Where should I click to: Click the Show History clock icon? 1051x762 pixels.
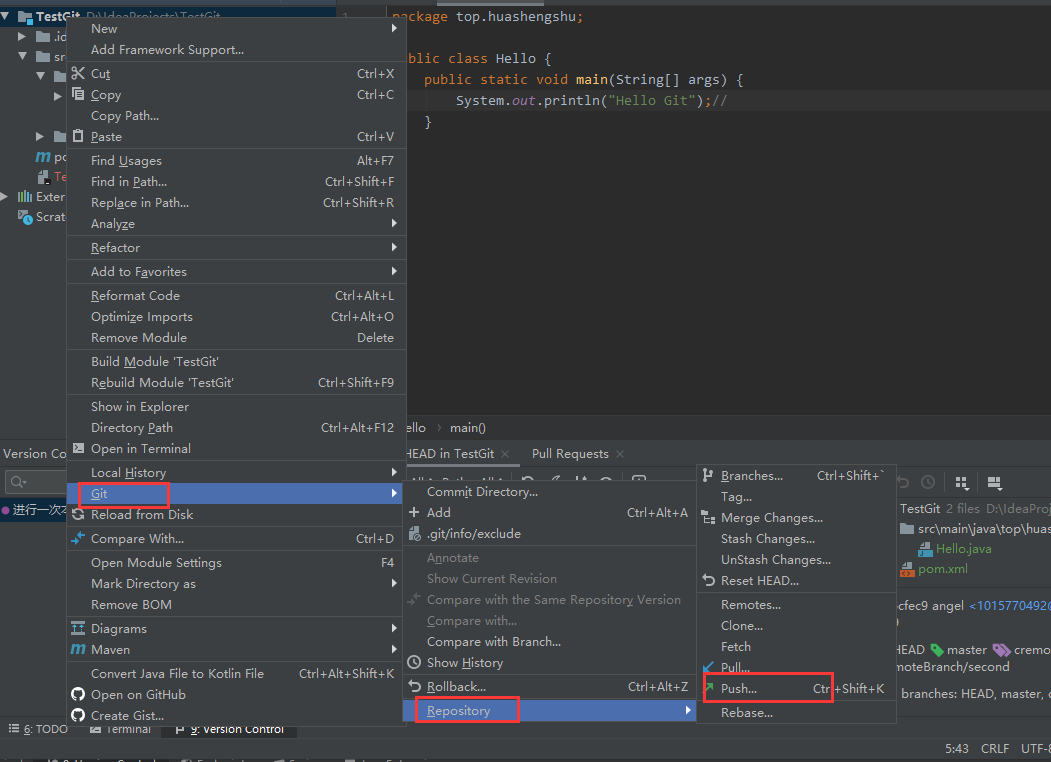[x=415, y=662]
